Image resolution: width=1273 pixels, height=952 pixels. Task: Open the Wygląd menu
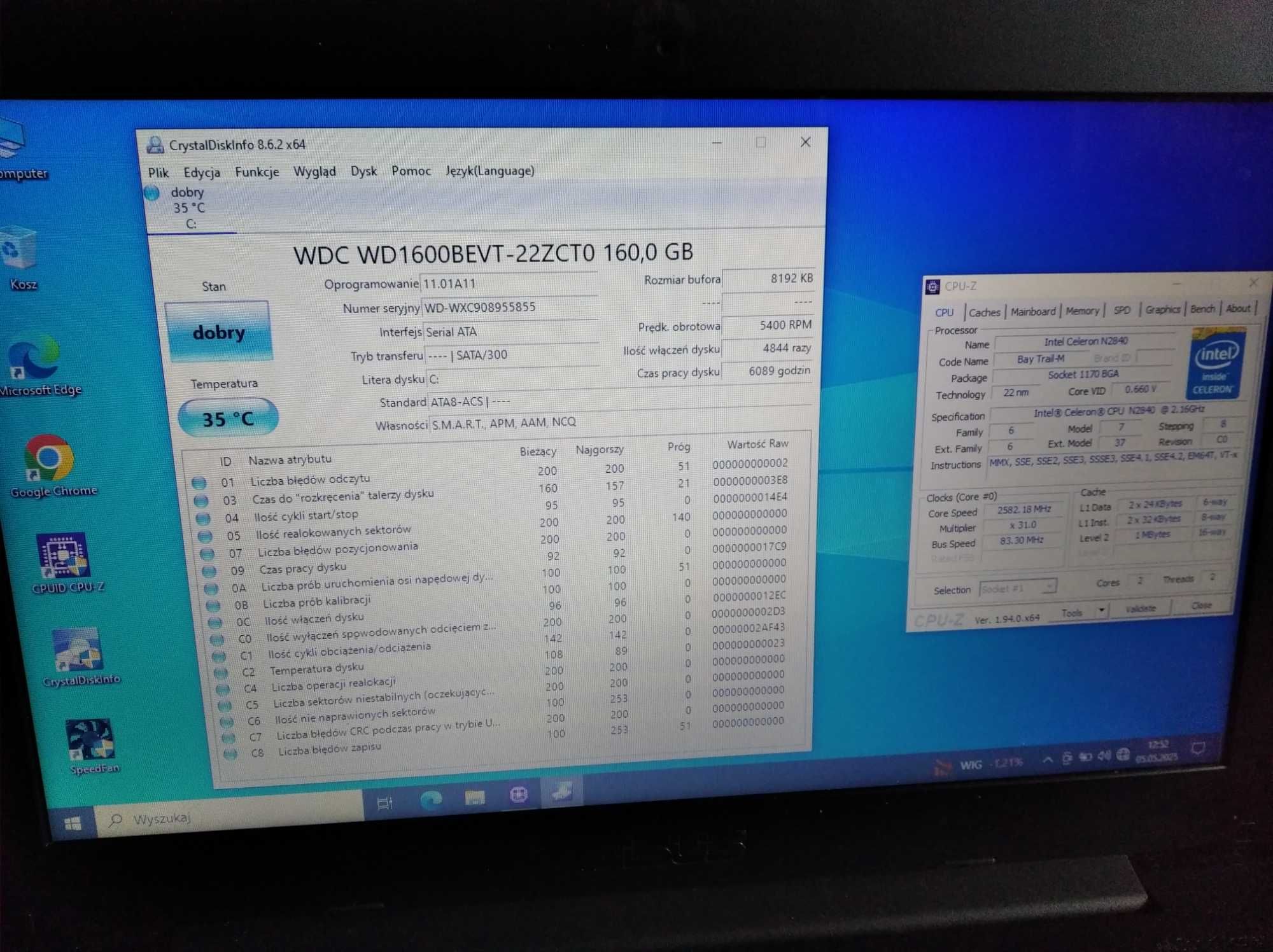point(314,172)
